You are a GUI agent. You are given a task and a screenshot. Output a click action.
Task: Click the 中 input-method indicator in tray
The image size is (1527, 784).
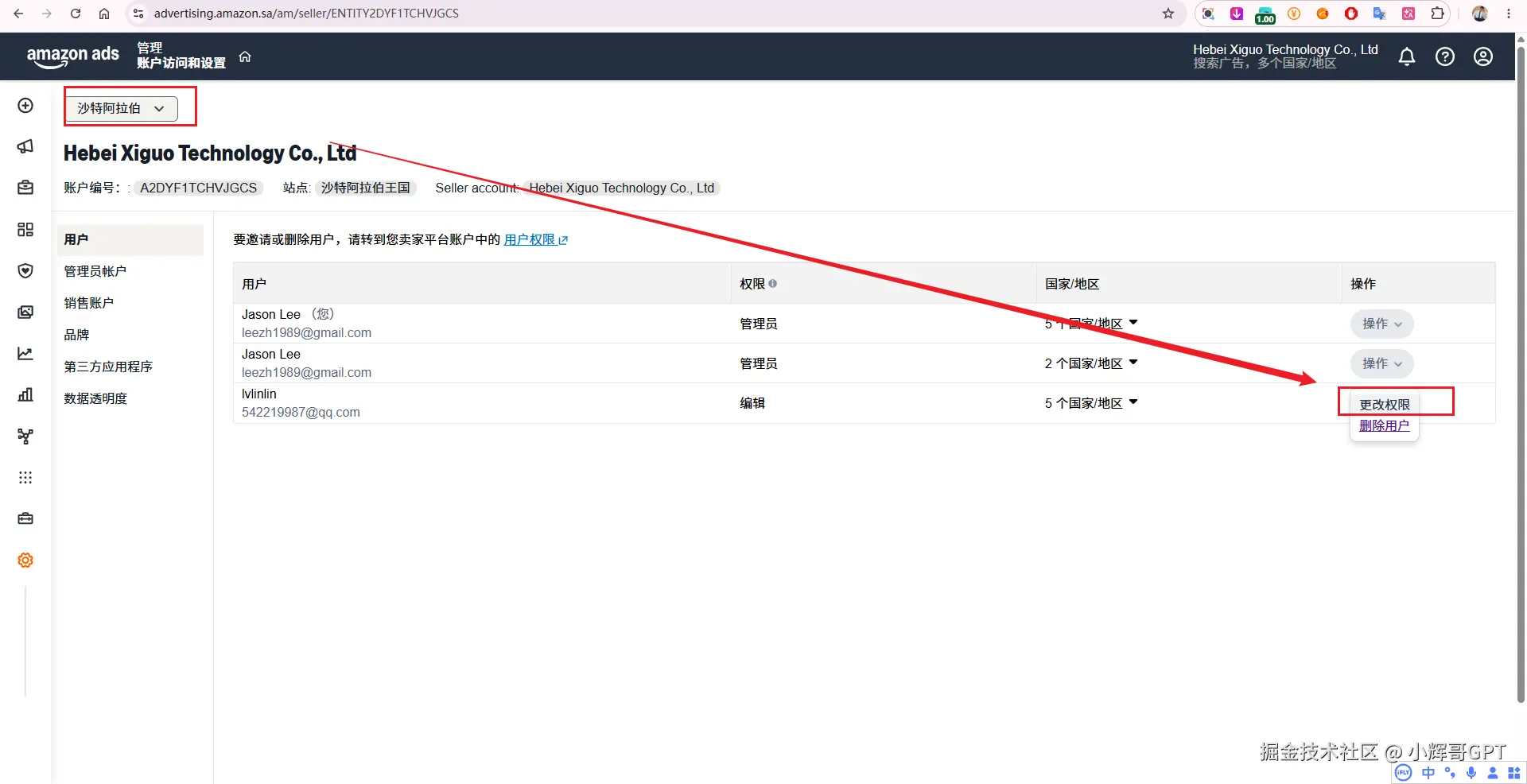[1429, 773]
